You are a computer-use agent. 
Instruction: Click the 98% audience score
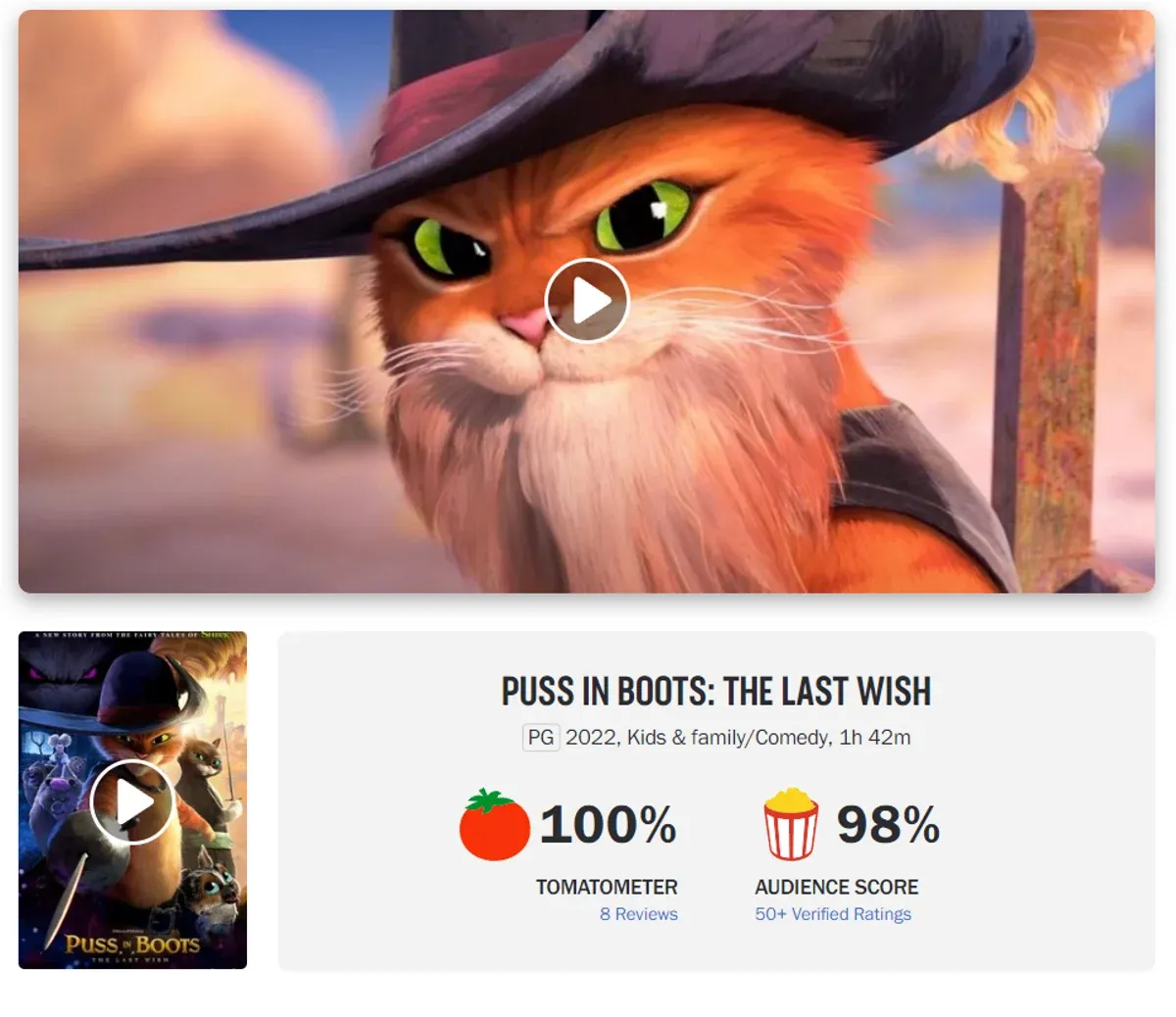click(888, 825)
